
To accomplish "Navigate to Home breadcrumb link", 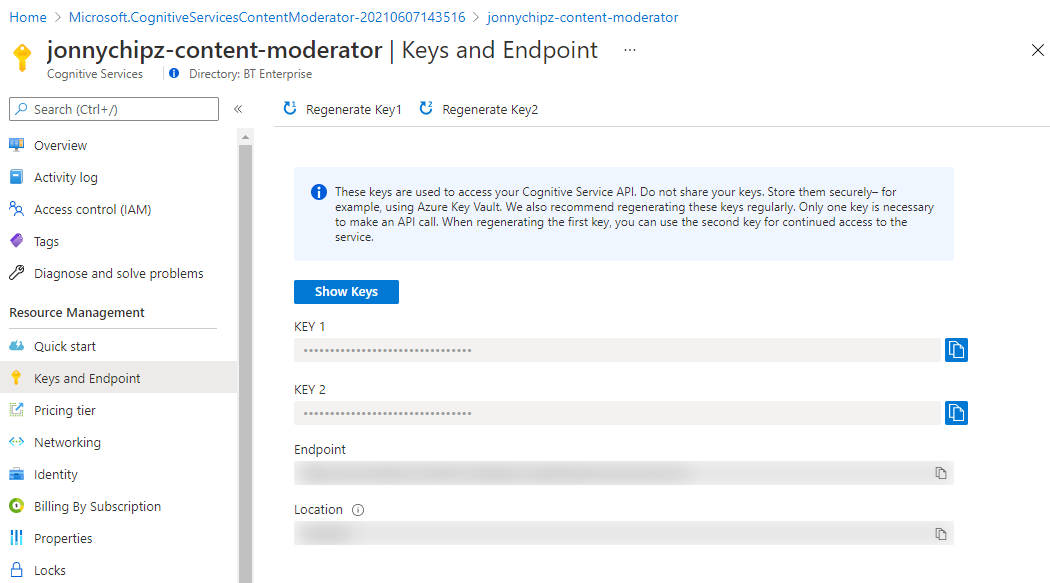I will 28,18.
